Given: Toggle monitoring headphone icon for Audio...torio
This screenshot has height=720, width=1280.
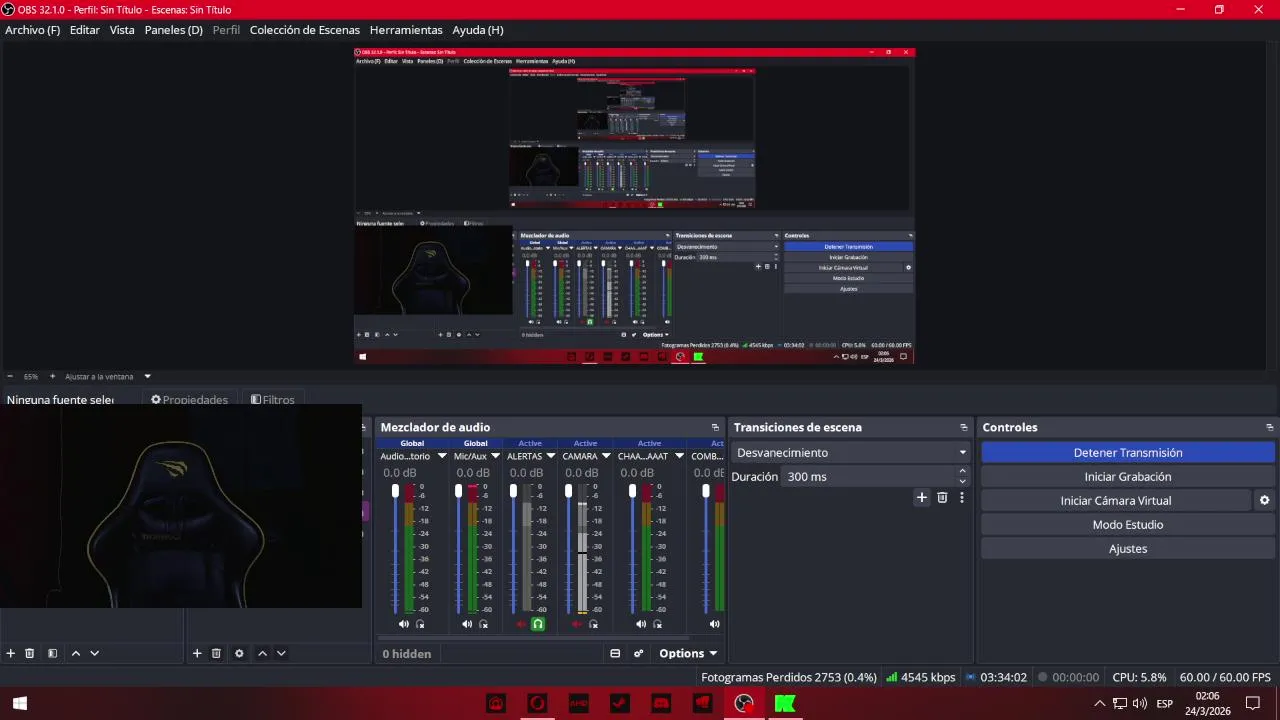Looking at the screenshot, I should click(x=420, y=624).
